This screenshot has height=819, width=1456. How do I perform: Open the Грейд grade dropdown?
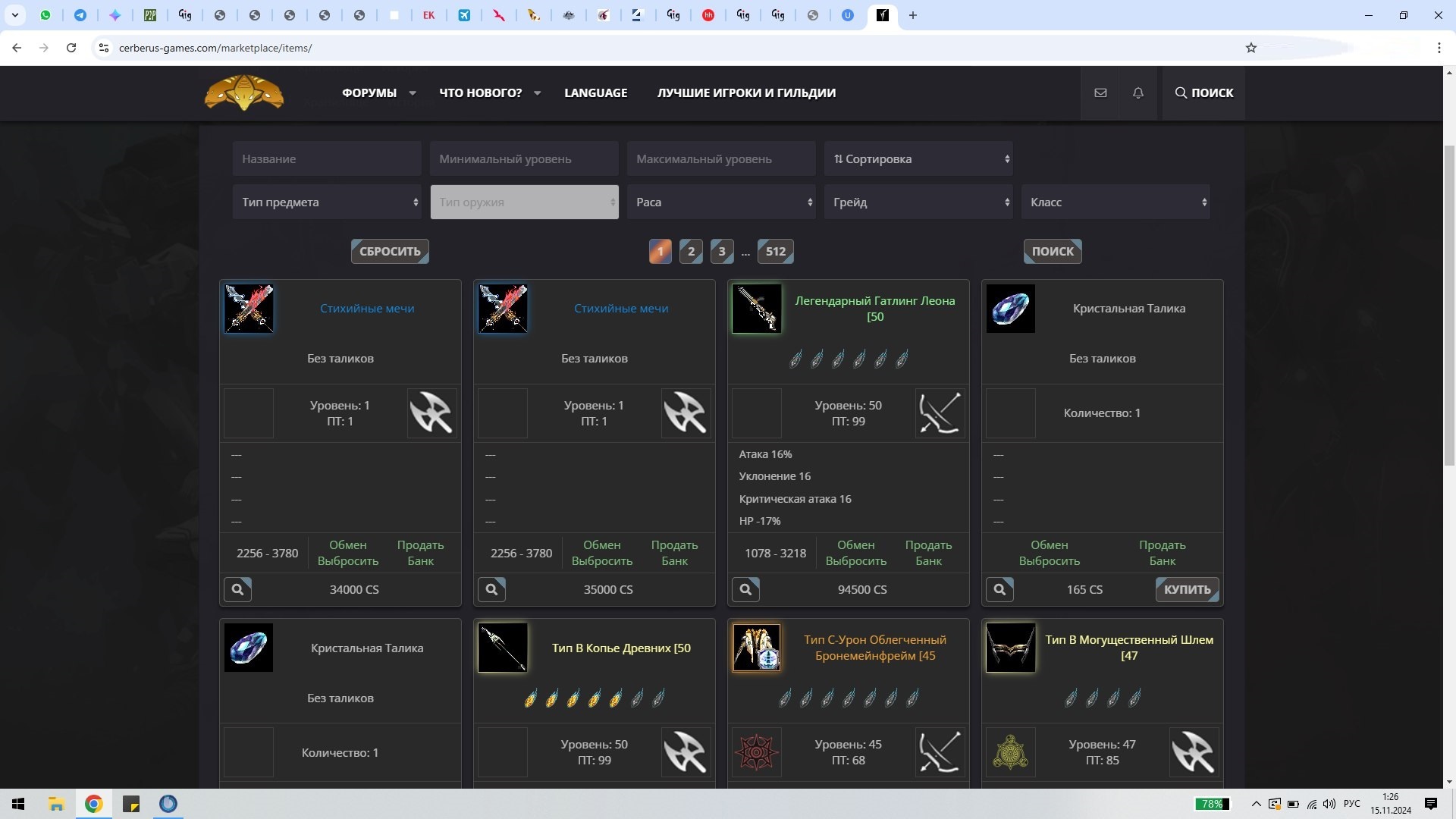click(918, 202)
